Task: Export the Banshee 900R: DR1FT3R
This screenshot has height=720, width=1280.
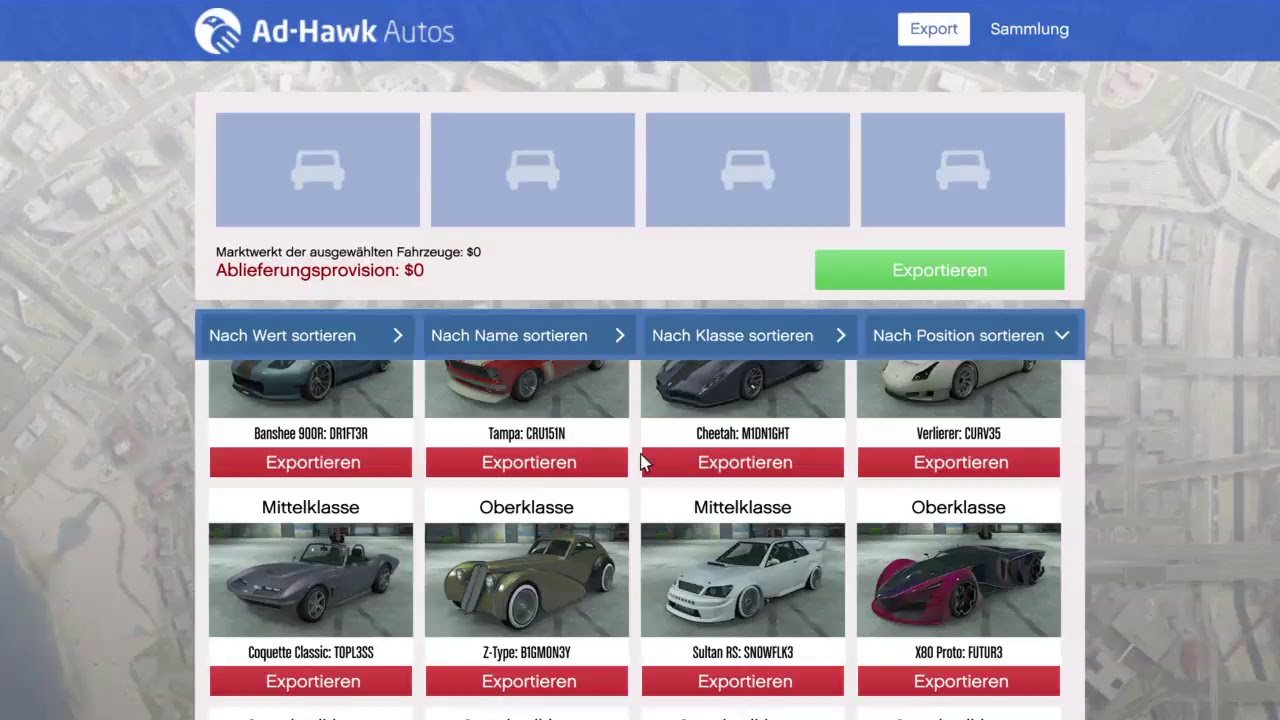Action: [x=311, y=463]
